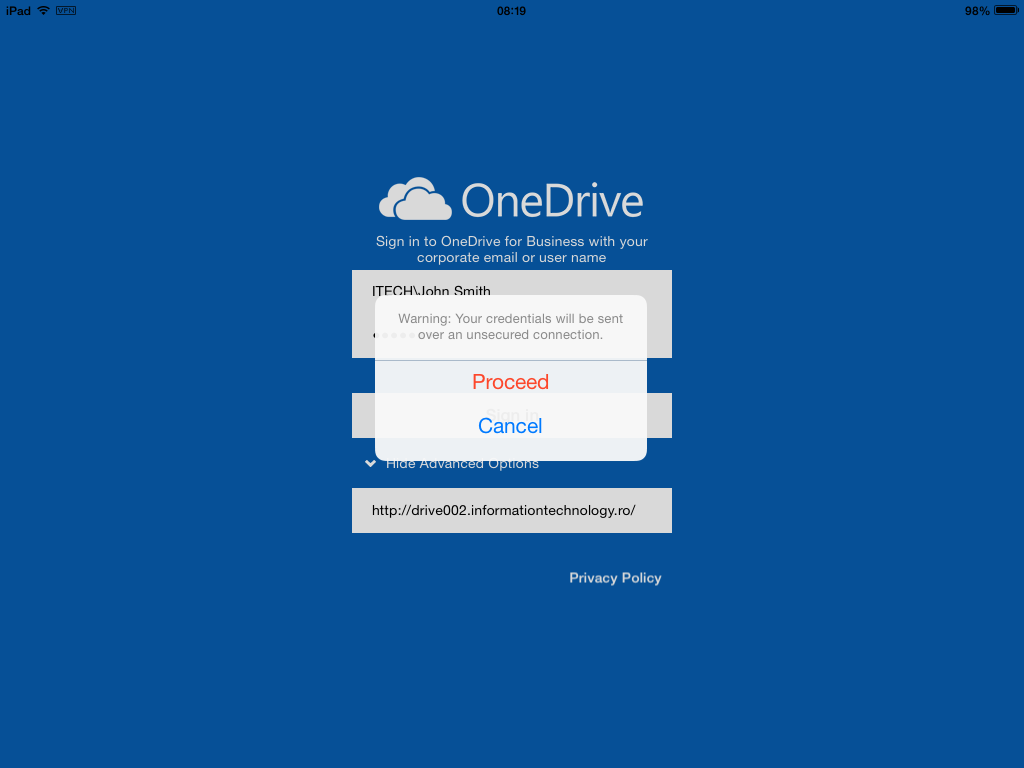Click the 'Sign in to OneDrive for Business' text

(511, 249)
